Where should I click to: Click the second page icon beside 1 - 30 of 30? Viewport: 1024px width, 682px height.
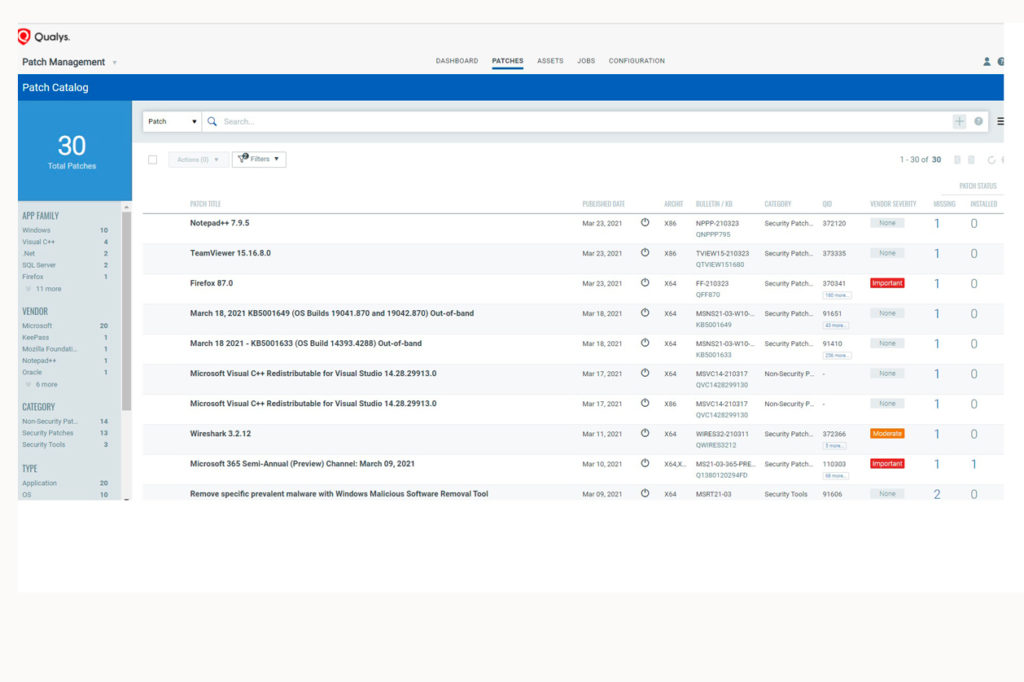(971, 160)
